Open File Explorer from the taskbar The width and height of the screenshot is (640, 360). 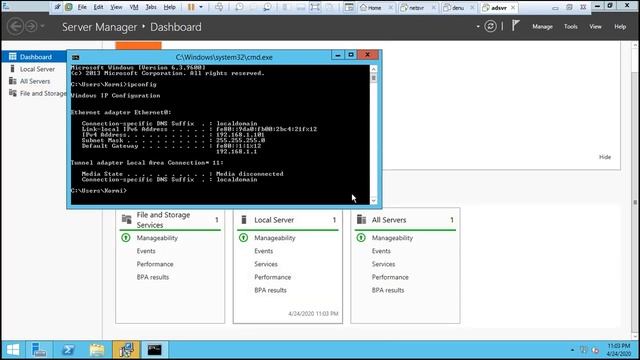point(97,349)
